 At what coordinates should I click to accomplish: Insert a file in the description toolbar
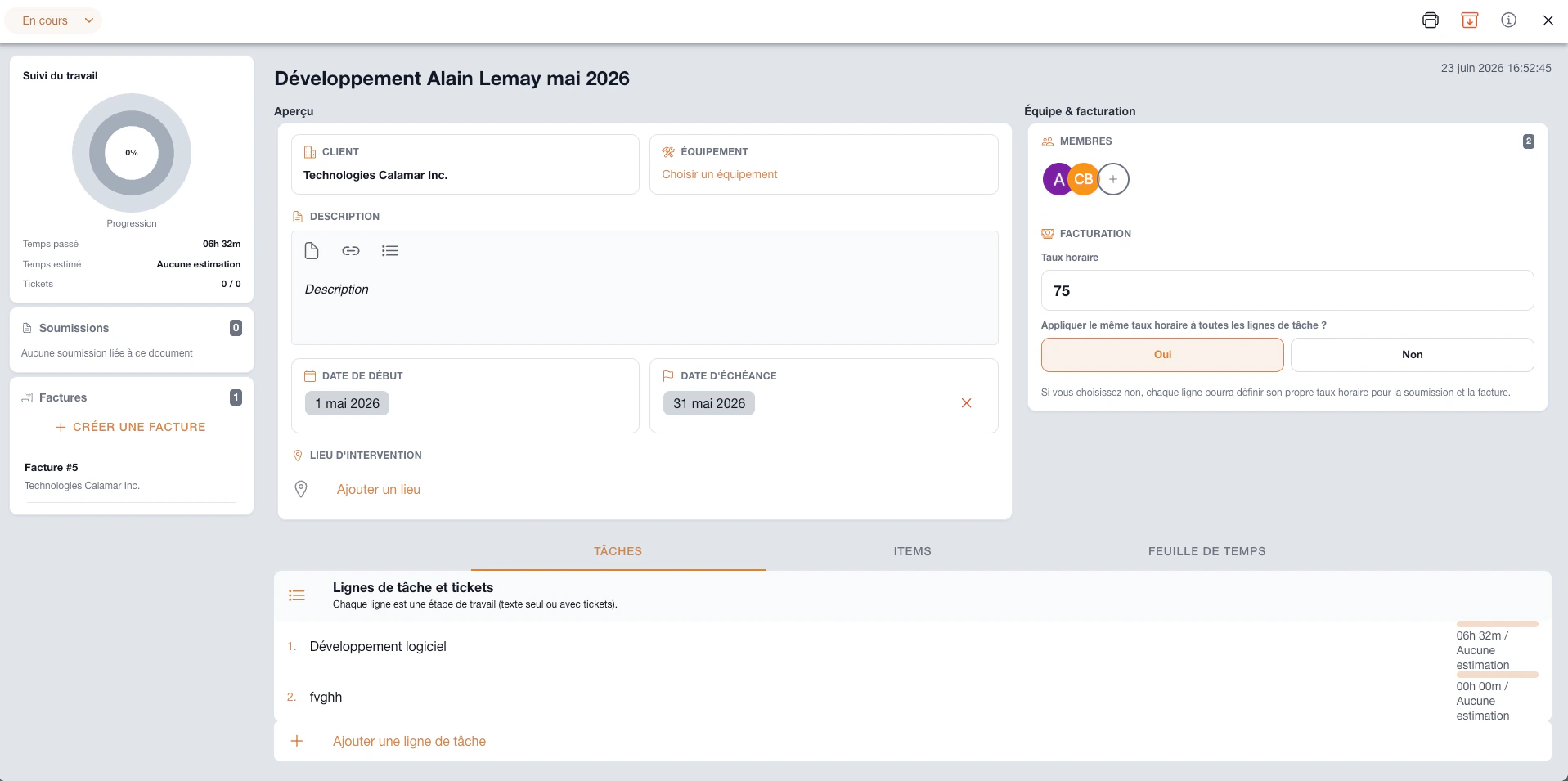pyautogui.click(x=312, y=251)
